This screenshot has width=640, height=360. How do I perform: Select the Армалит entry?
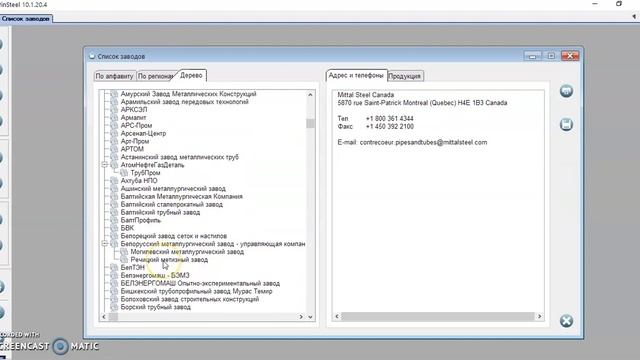tap(133, 118)
